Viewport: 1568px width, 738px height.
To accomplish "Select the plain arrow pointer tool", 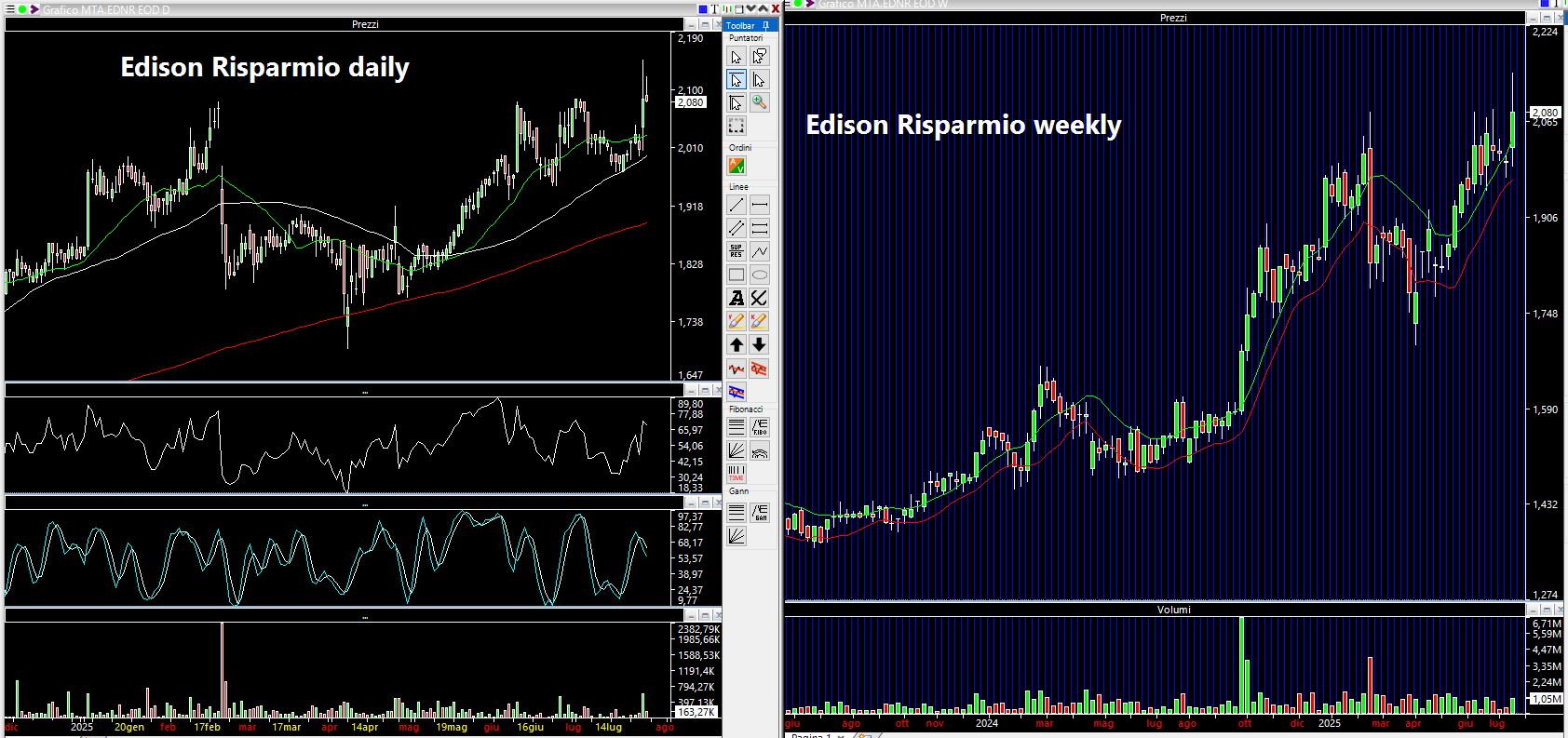I will [x=737, y=57].
